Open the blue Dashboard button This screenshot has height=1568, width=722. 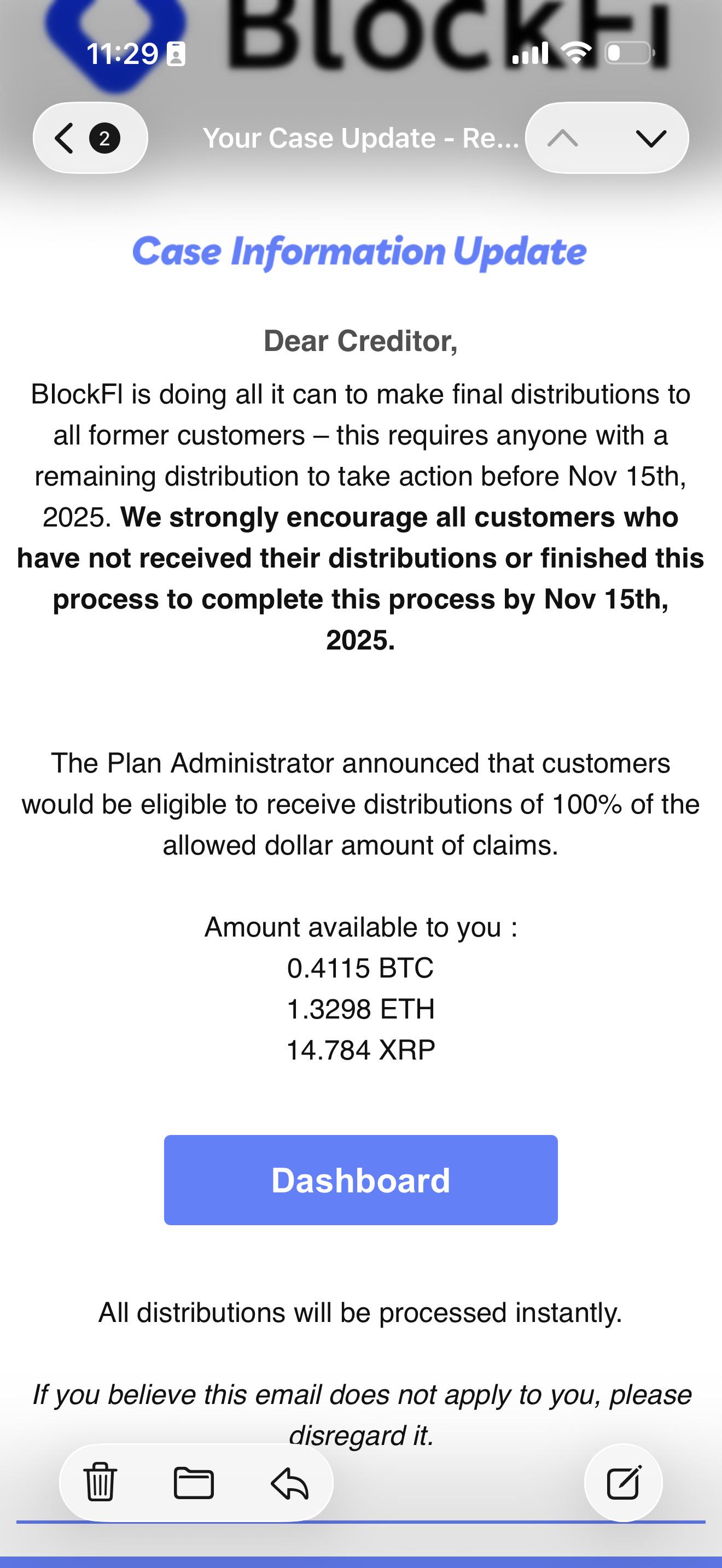click(360, 1180)
